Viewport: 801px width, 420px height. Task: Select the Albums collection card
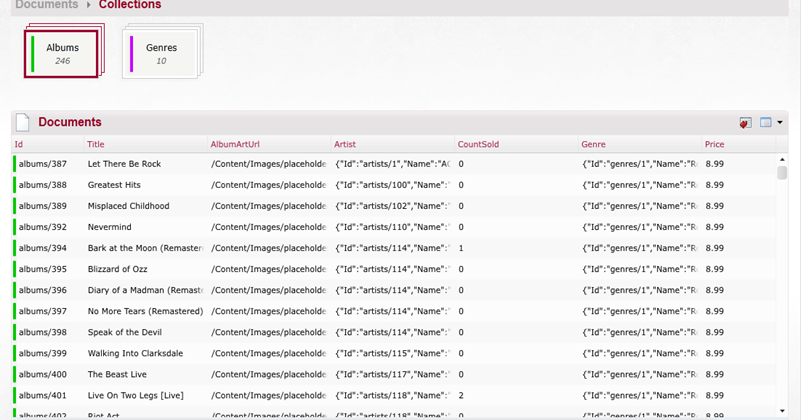pyautogui.click(x=61, y=54)
